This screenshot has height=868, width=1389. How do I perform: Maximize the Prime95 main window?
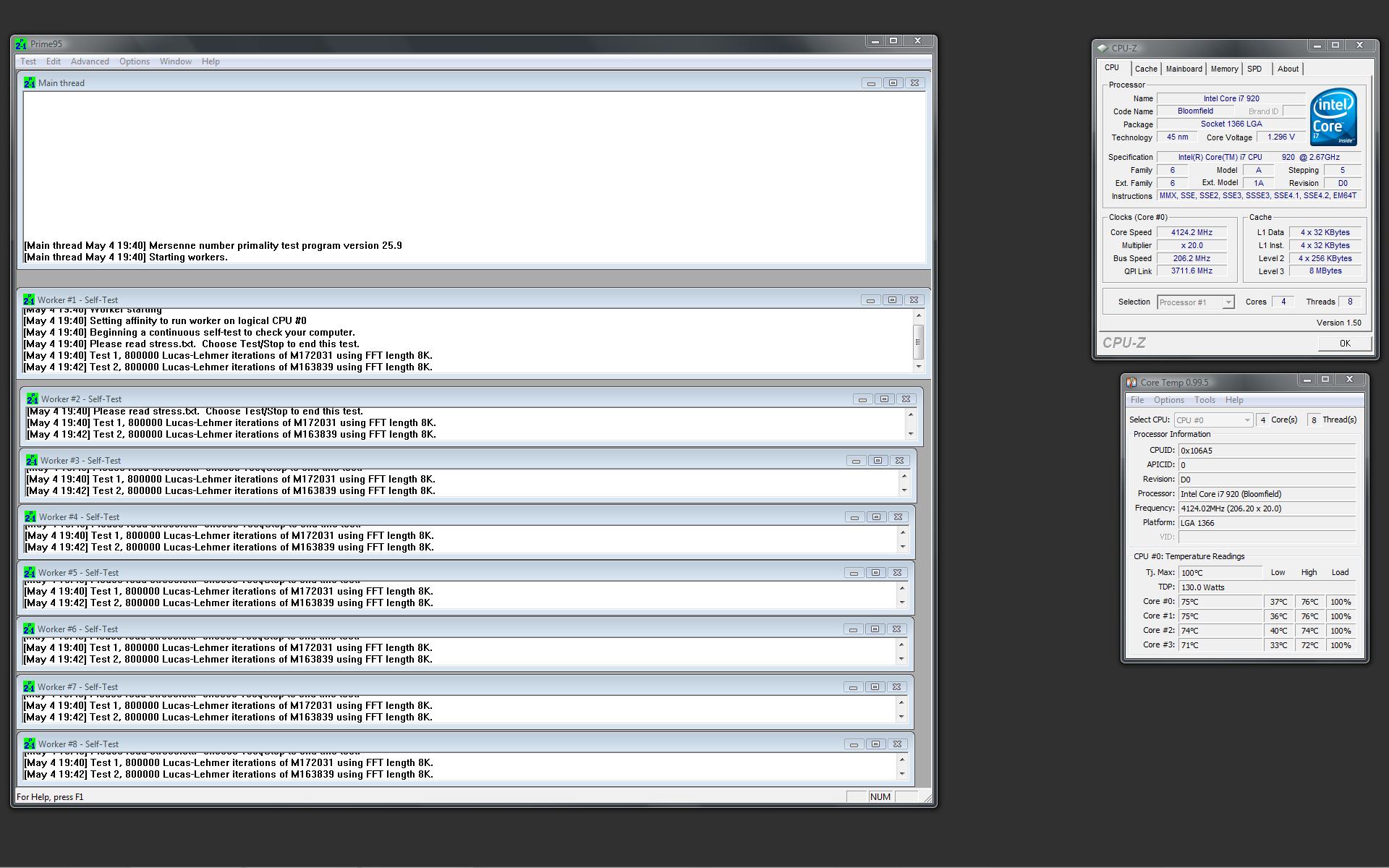click(x=893, y=41)
